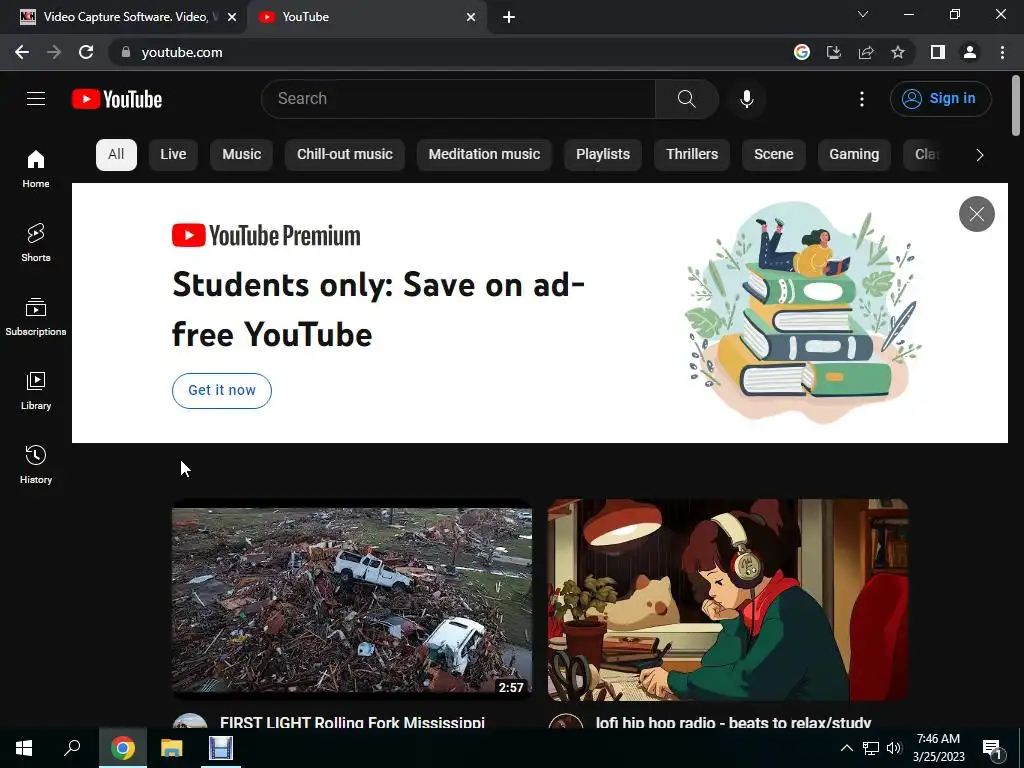Select the Meditation music chip
Screen dimensions: 1024x768
pyautogui.click(x=484, y=155)
